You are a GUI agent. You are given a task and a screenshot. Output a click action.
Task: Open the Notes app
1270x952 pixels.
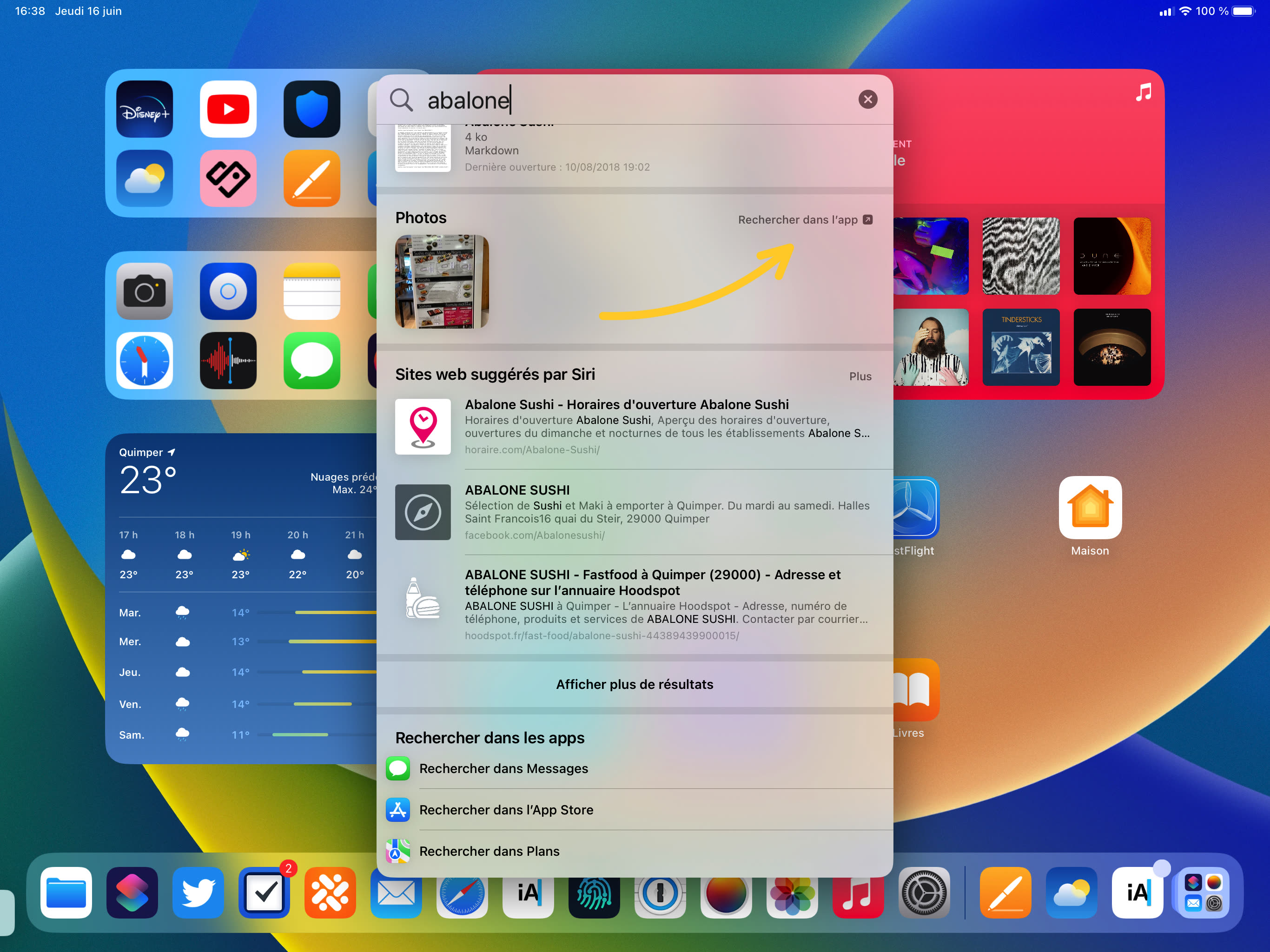pyautogui.click(x=312, y=291)
